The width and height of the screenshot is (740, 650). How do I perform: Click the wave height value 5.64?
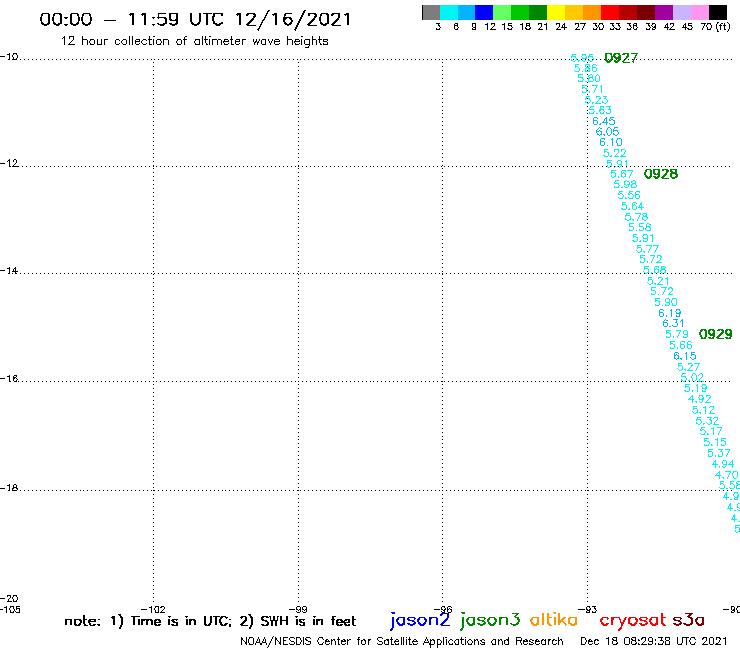[632, 206]
